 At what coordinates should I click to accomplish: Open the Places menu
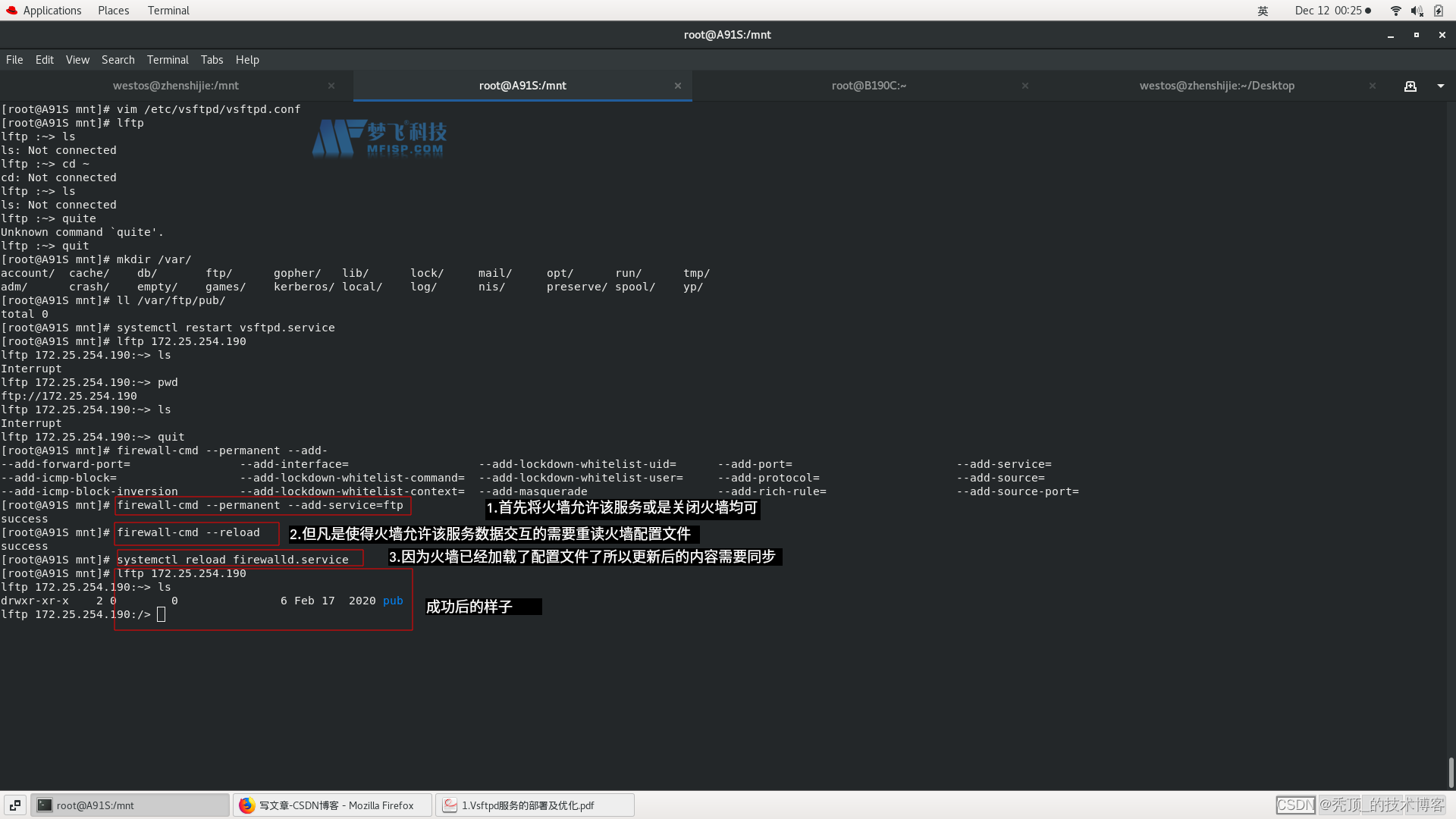pyautogui.click(x=113, y=11)
